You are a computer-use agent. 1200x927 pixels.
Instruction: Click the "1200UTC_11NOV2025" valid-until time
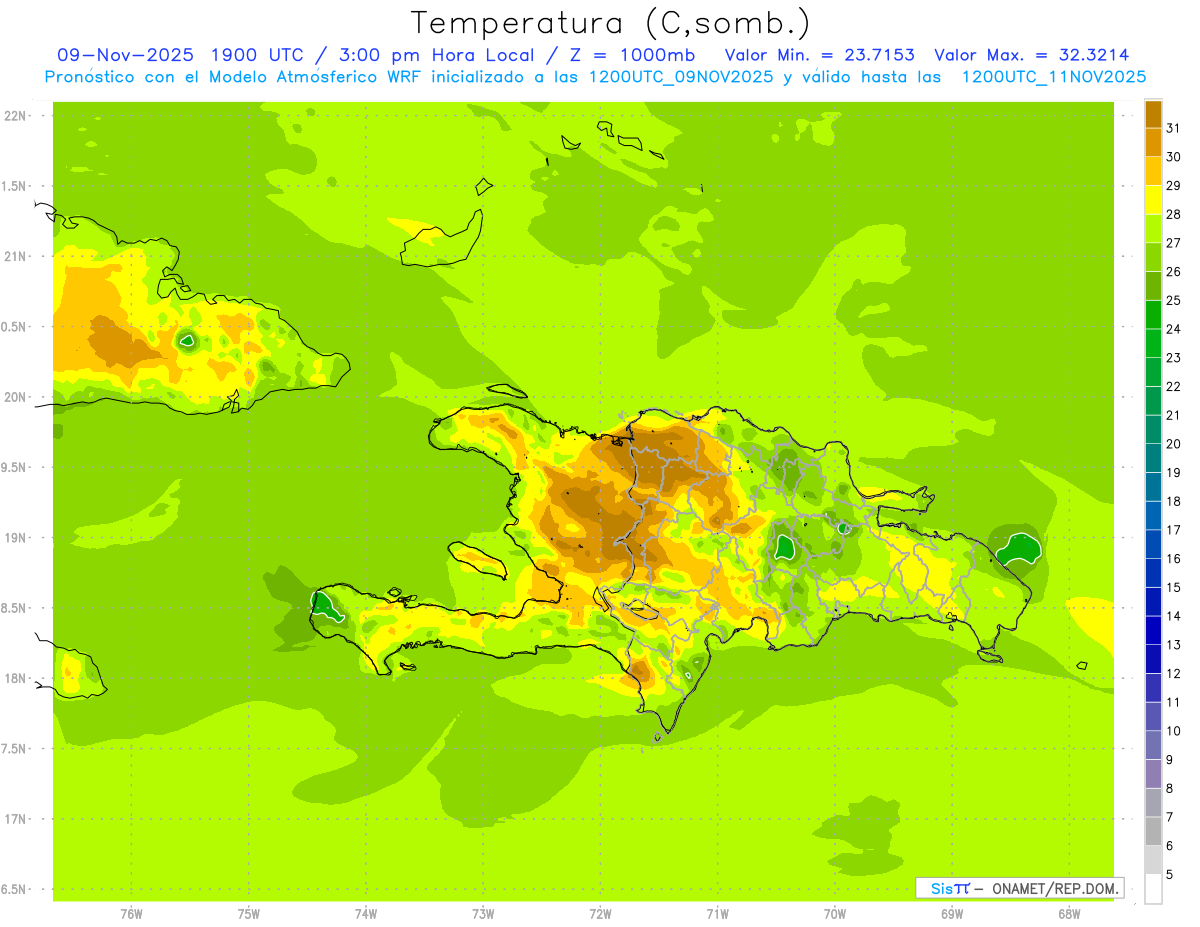(1053, 76)
